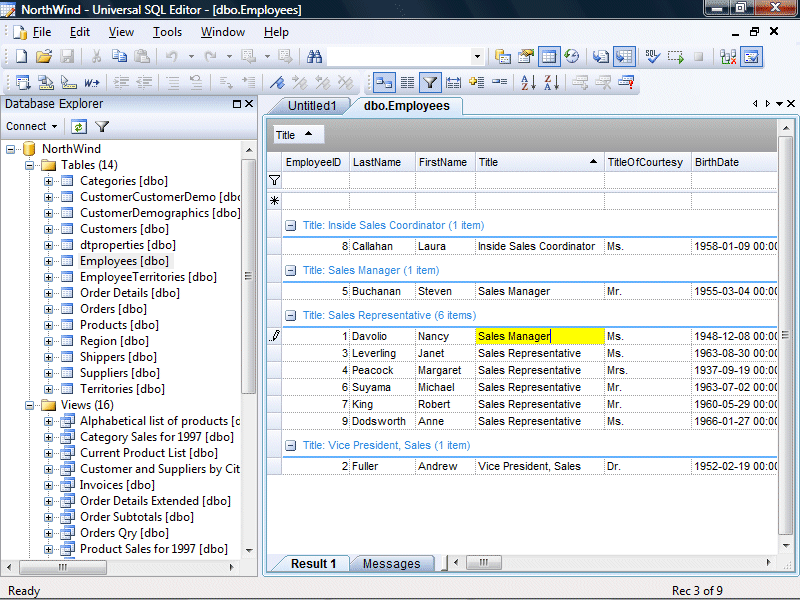Viewport: 800px width, 600px height.
Task: Expand the Employees [dbo] table node
Action: [x=48, y=261]
